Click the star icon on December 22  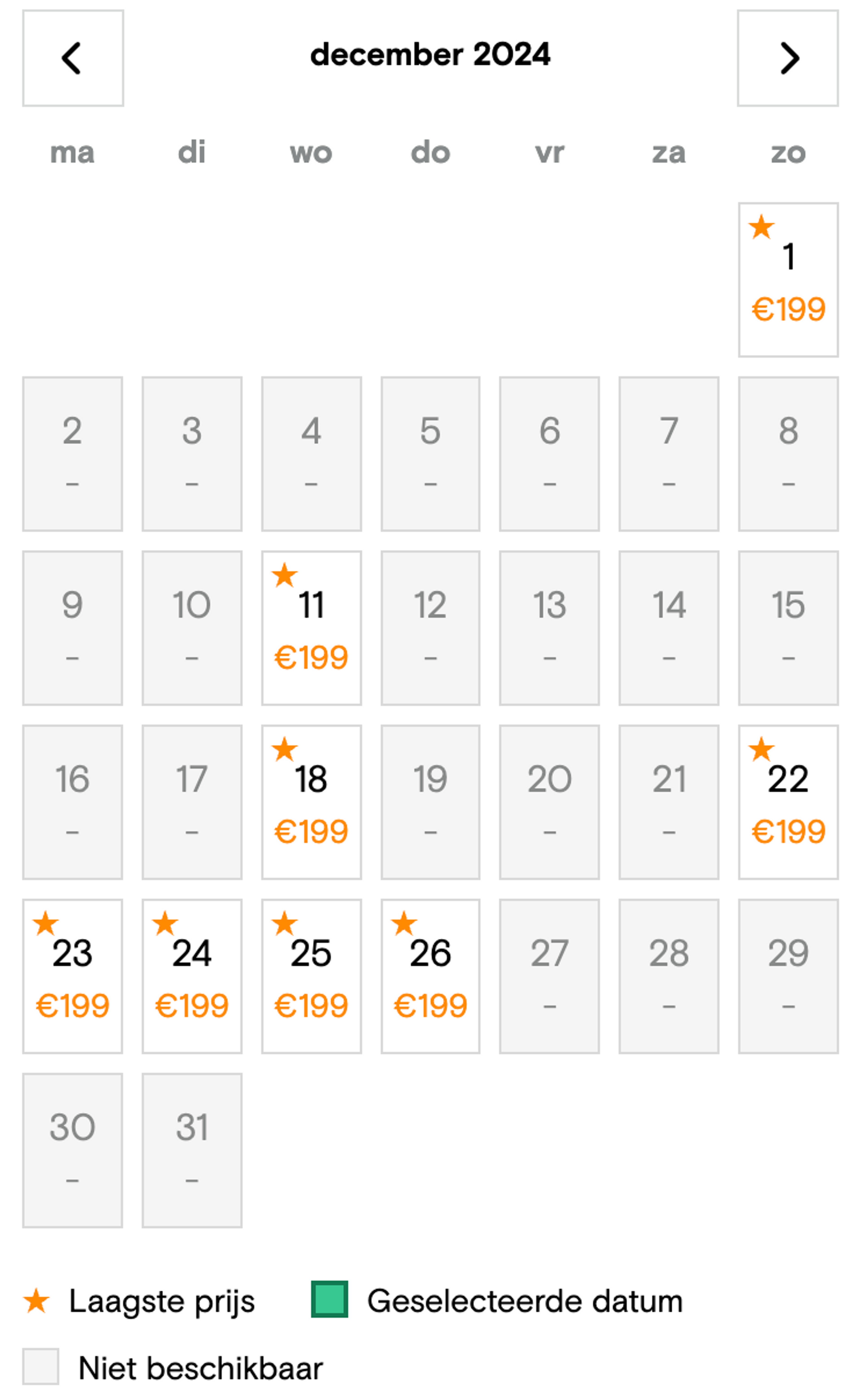point(761,749)
